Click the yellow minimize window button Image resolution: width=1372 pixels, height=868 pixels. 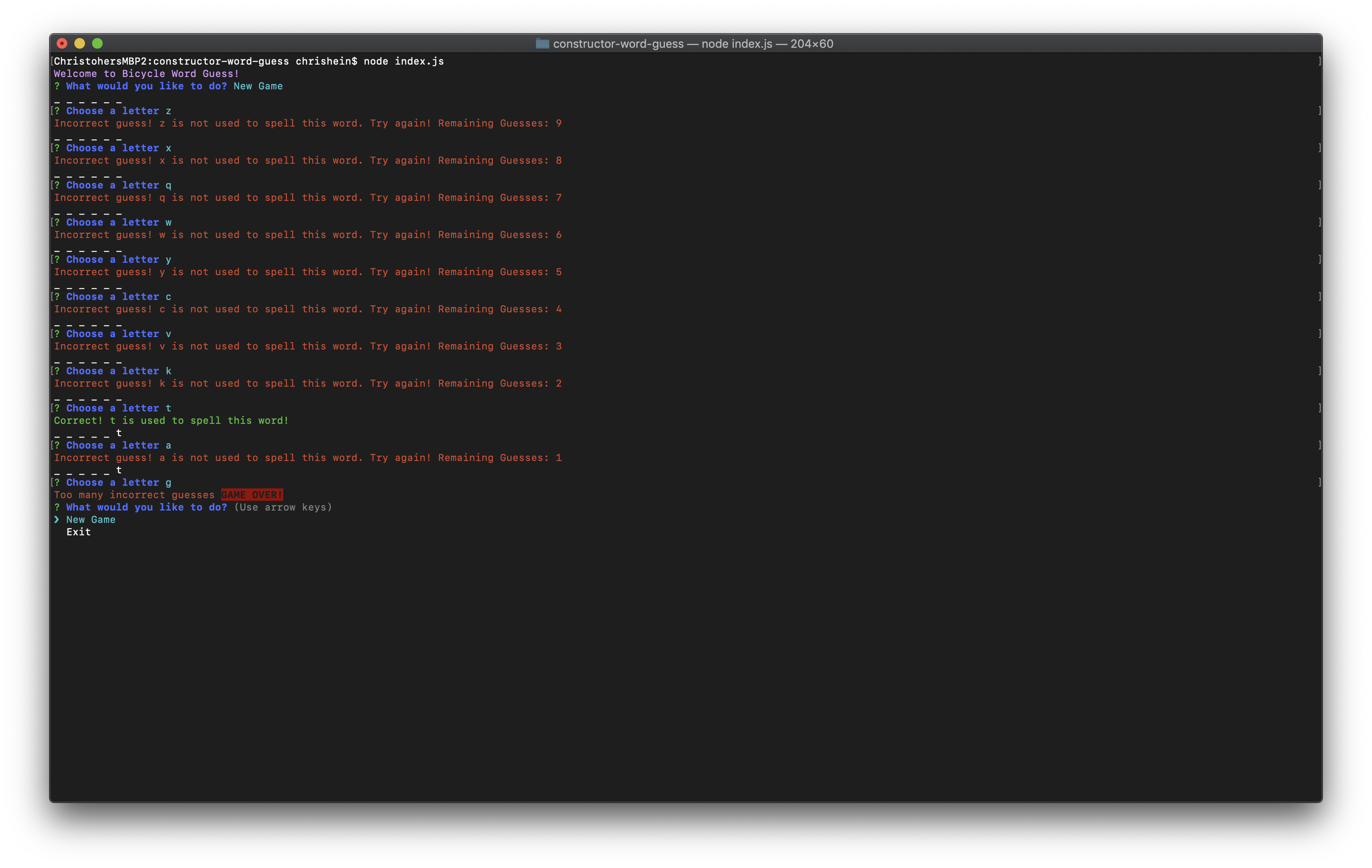(80, 43)
